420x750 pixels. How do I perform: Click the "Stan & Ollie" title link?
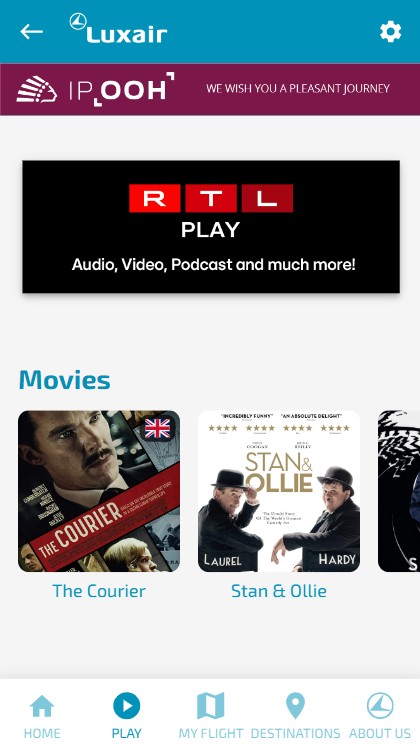(x=279, y=591)
